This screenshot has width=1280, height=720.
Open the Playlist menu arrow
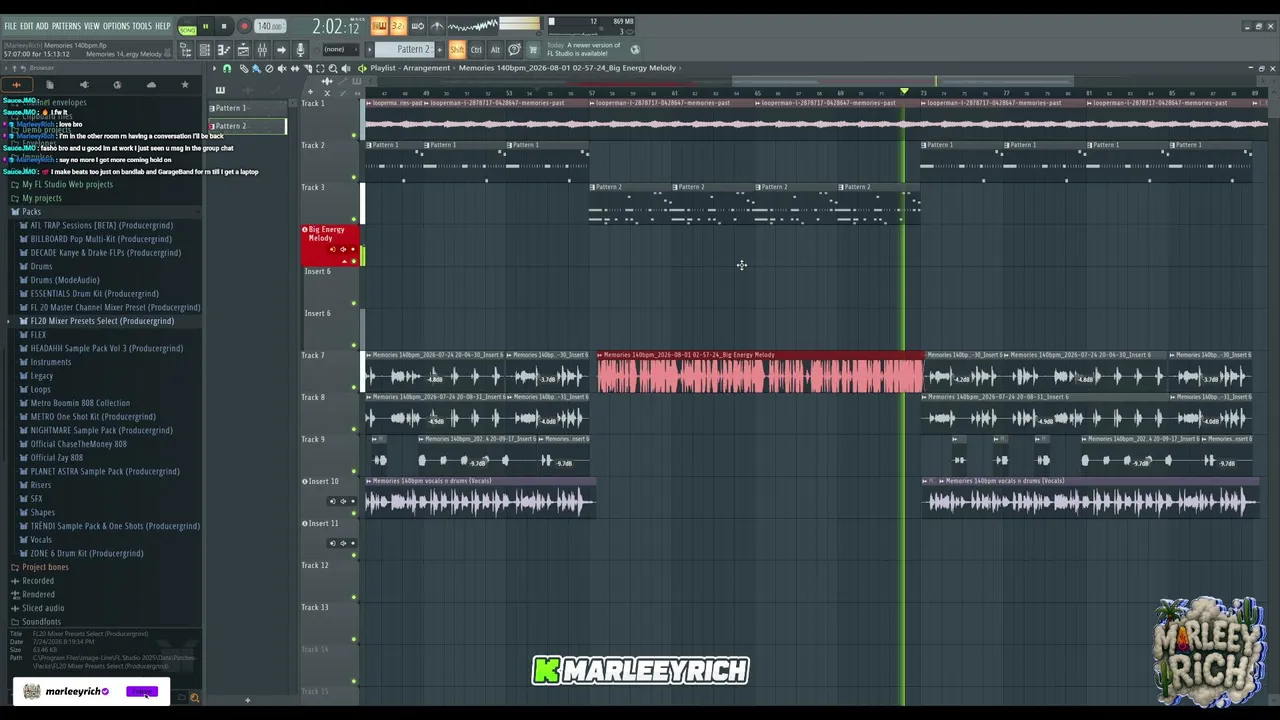tap(213, 69)
